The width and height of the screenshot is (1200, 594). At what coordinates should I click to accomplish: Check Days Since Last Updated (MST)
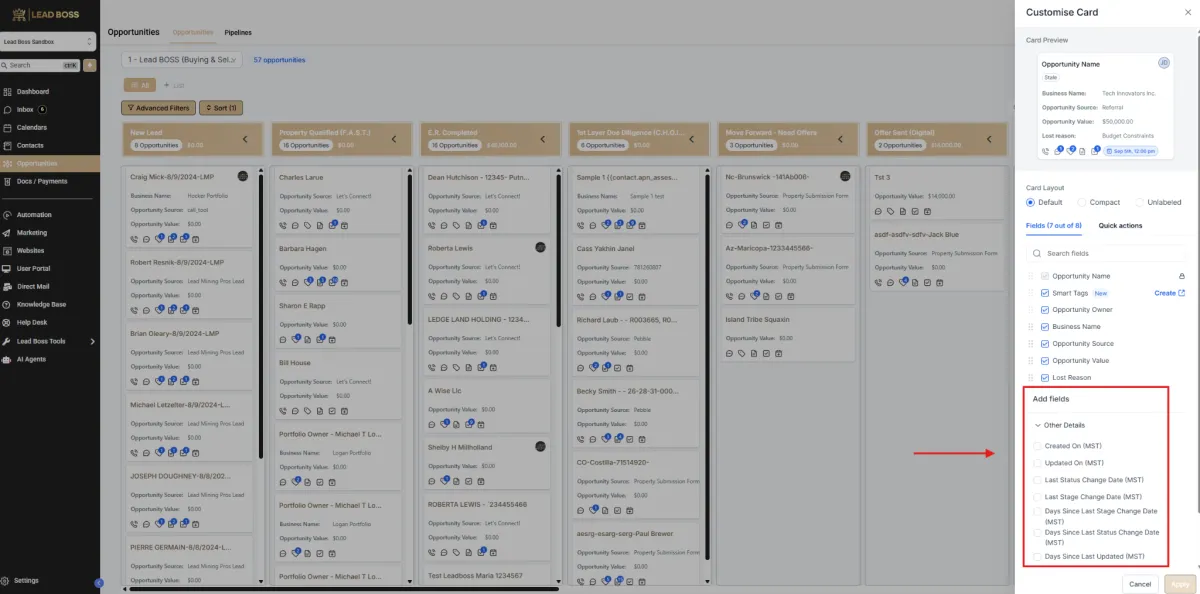click(x=1038, y=557)
